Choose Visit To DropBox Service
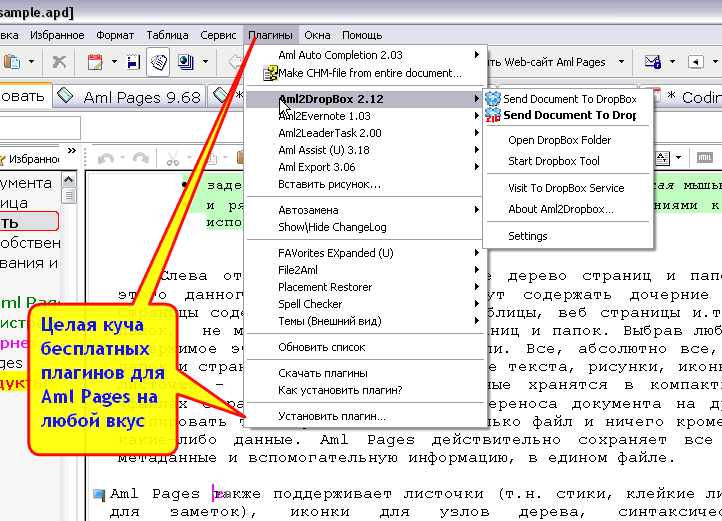Viewport: 722px width, 521px height. (x=568, y=187)
